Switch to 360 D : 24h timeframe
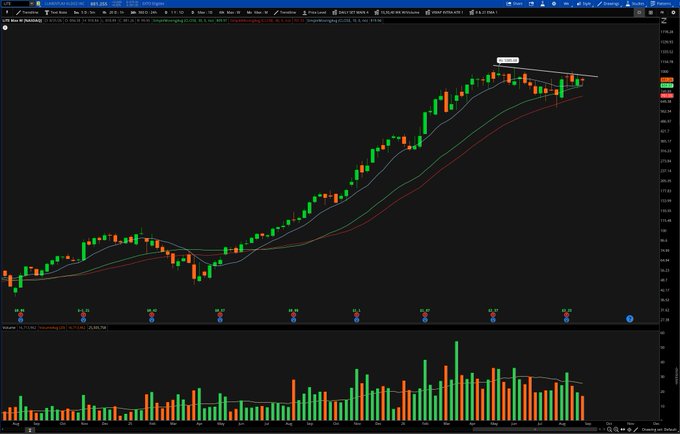This screenshot has width=680, height=434. point(144,13)
